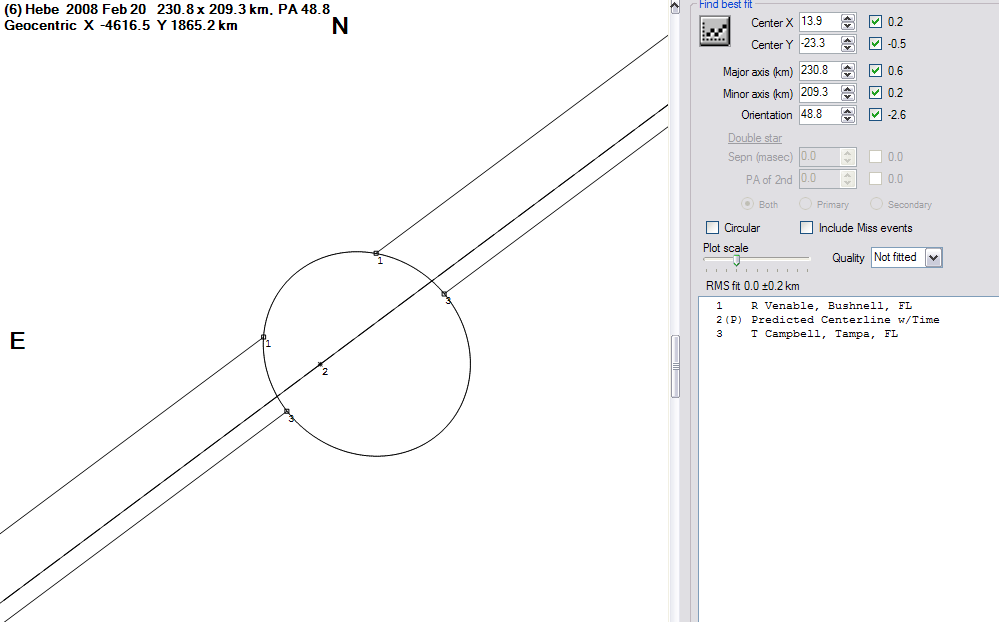The image size is (999, 622).
Task: Increase Center X with up spinner arrow
Action: coord(848,18)
